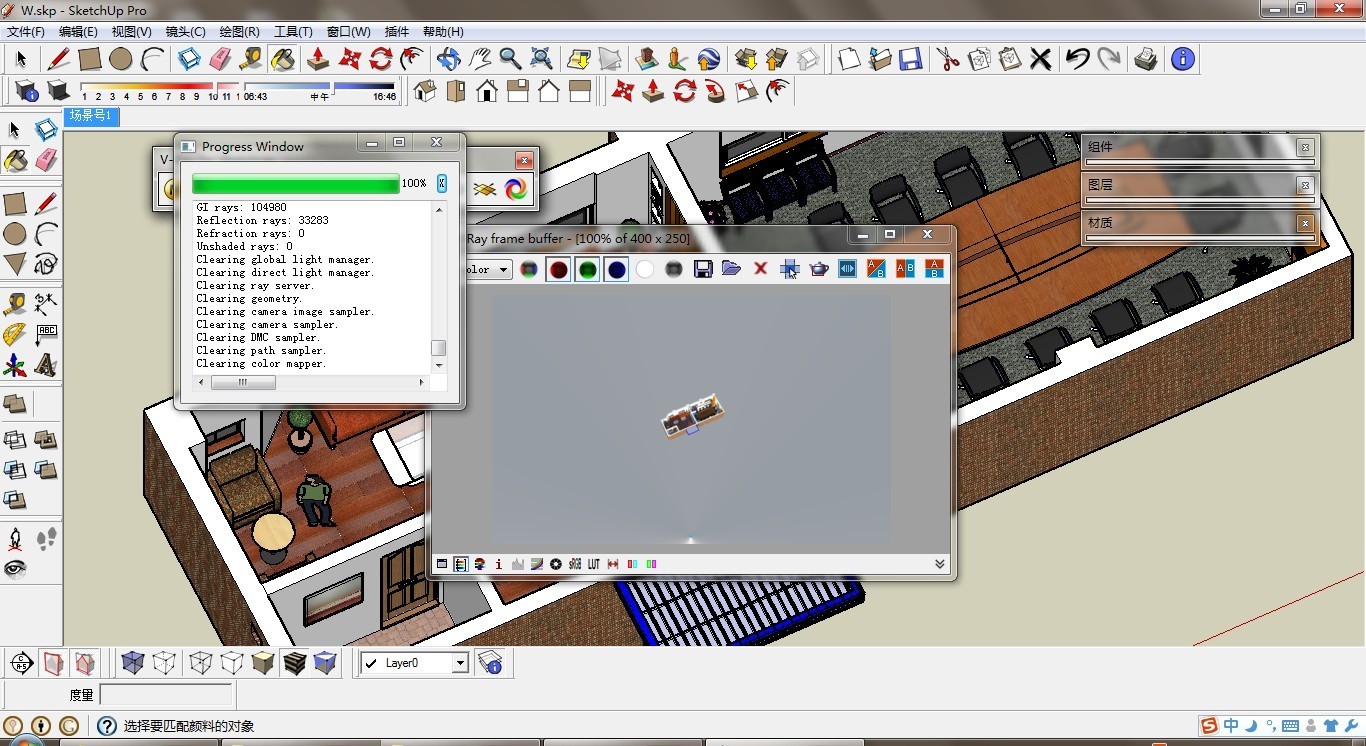Viewport: 1366px width, 746px height.
Task: Select the Make Component tool in top toolbar
Action: [x=189, y=59]
